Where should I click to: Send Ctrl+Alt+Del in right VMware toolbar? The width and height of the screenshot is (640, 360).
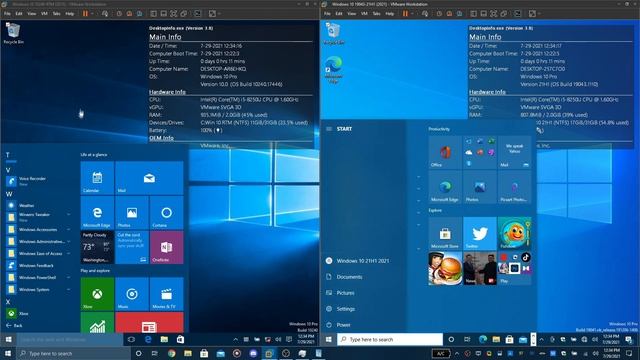(425, 13)
